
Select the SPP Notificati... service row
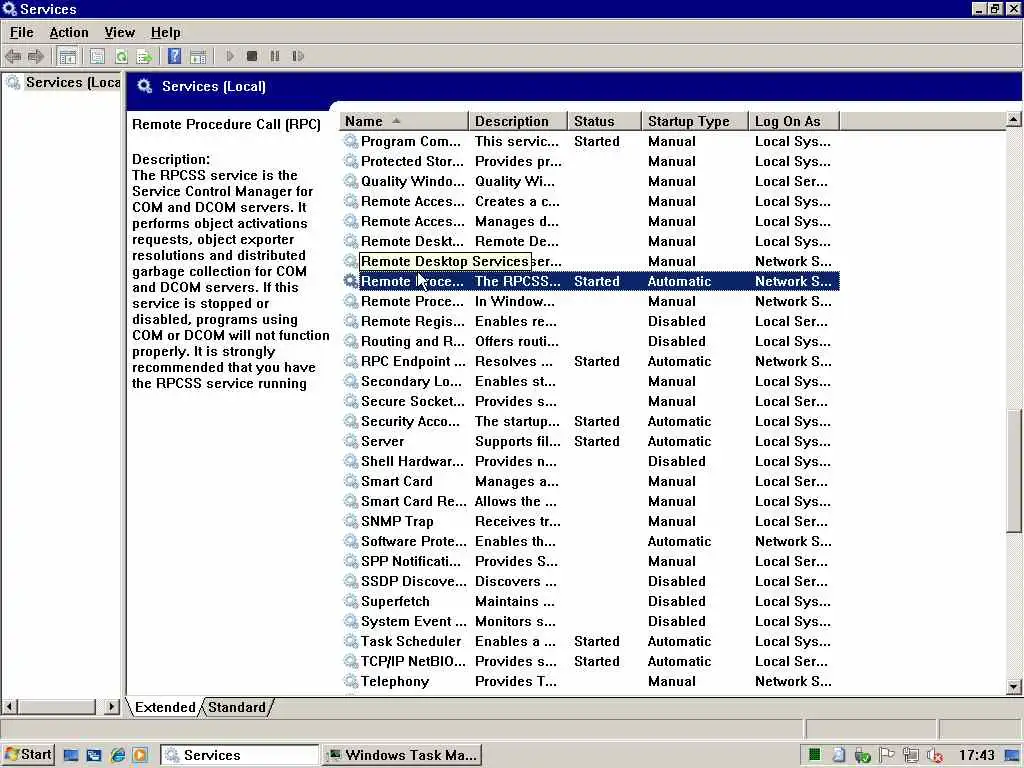[590, 562]
